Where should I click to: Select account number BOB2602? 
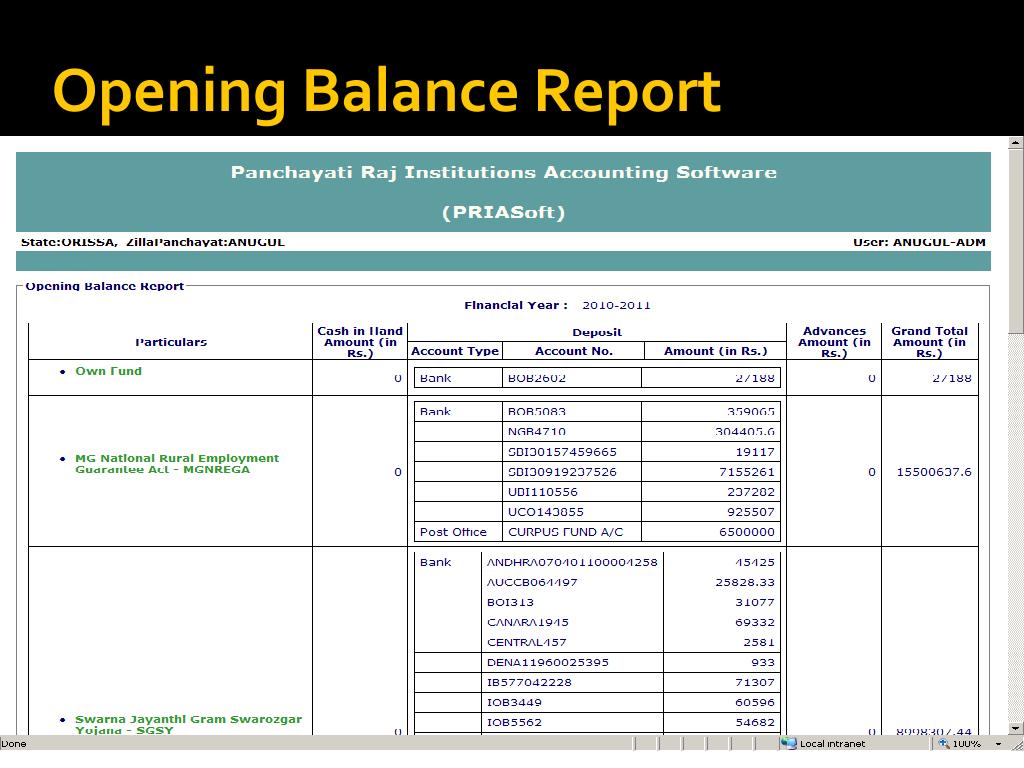coord(537,377)
